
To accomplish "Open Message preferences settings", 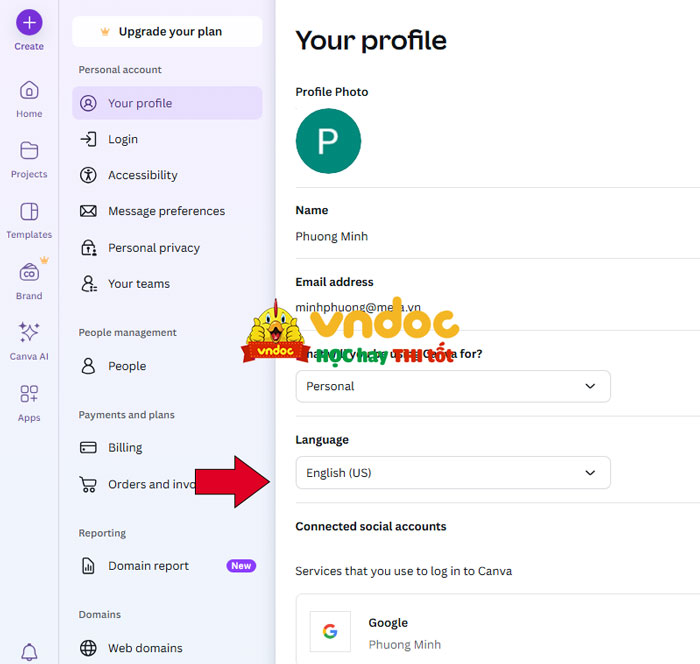I will coord(166,211).
